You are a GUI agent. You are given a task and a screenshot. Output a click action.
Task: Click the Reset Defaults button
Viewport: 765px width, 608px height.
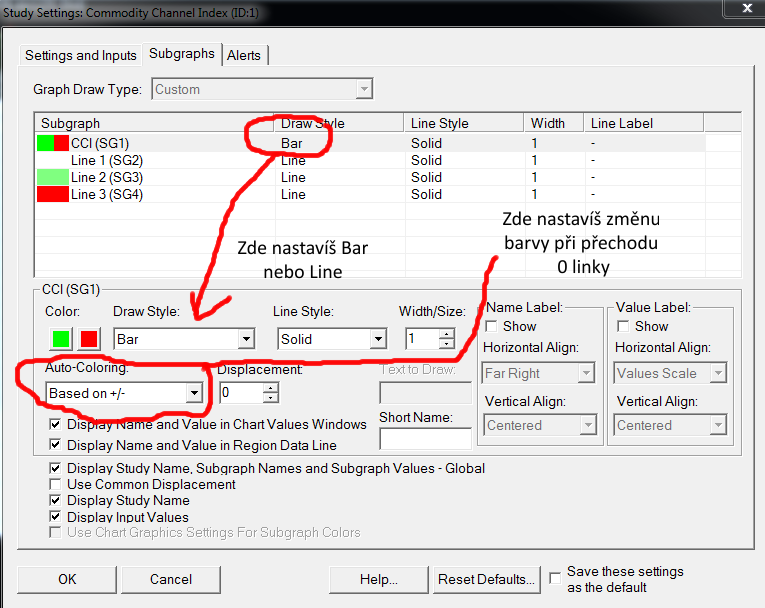(x=486, y=579)
